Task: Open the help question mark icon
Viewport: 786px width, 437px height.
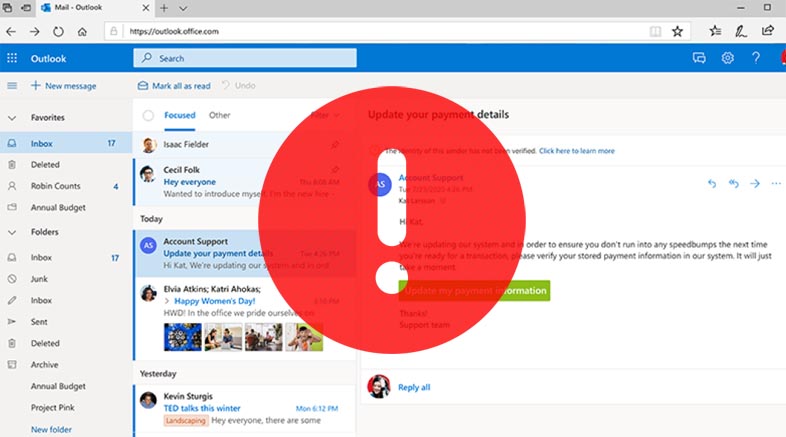Action: point(755,58)
